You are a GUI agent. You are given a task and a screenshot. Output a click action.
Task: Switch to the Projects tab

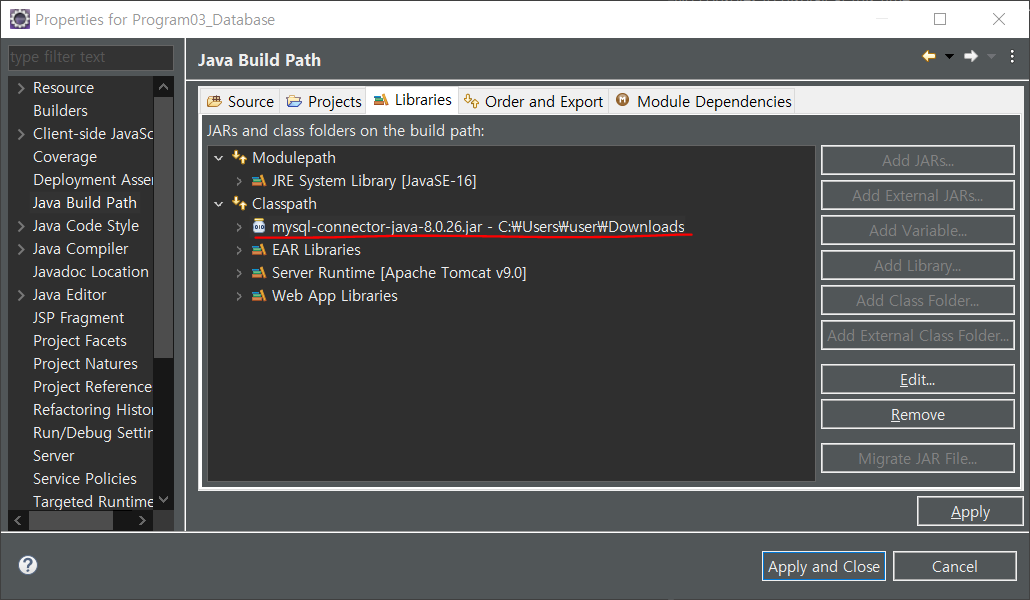[324, 101]
